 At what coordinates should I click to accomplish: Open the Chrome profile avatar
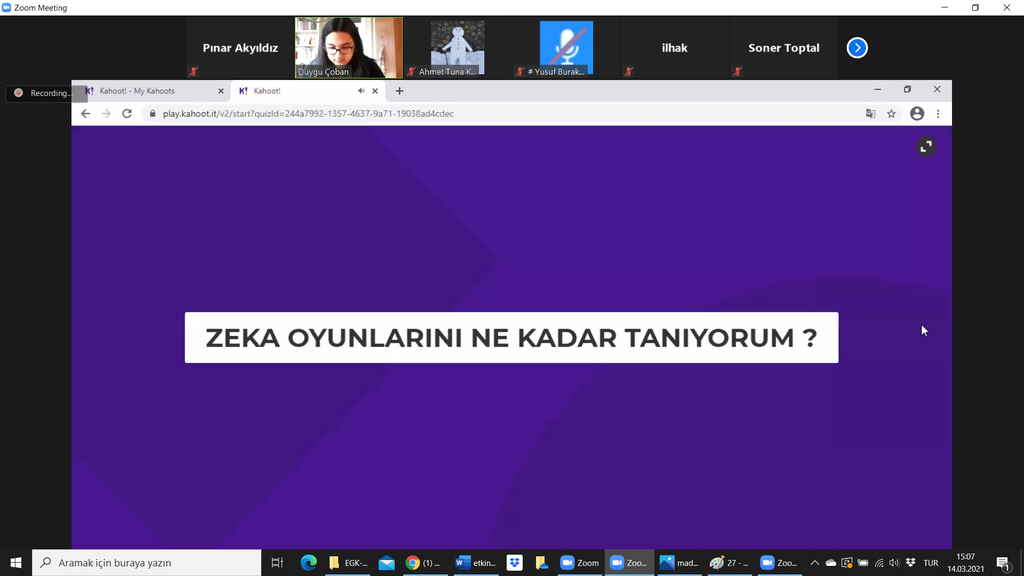pos(917,114)
